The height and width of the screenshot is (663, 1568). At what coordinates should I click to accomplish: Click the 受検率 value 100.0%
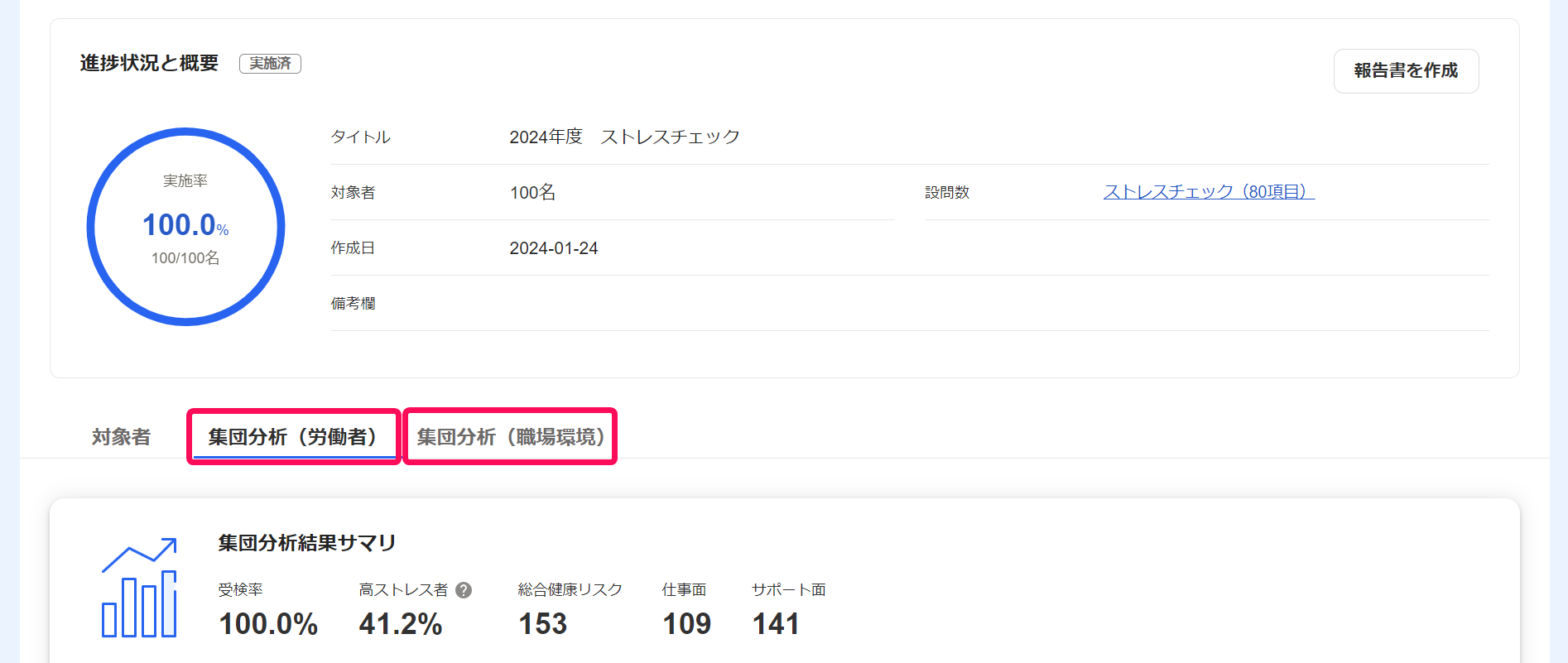(x=268, y=624)
